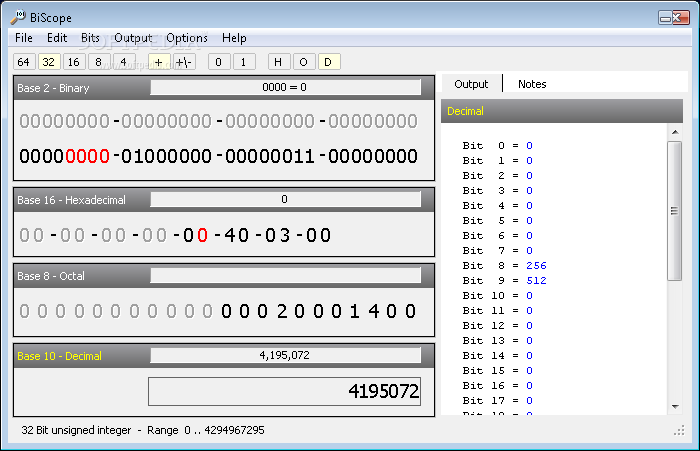The width and height of the screenshot is (700, 451).
Task: Switch output to Hex with H button
Action: [279, 62]
